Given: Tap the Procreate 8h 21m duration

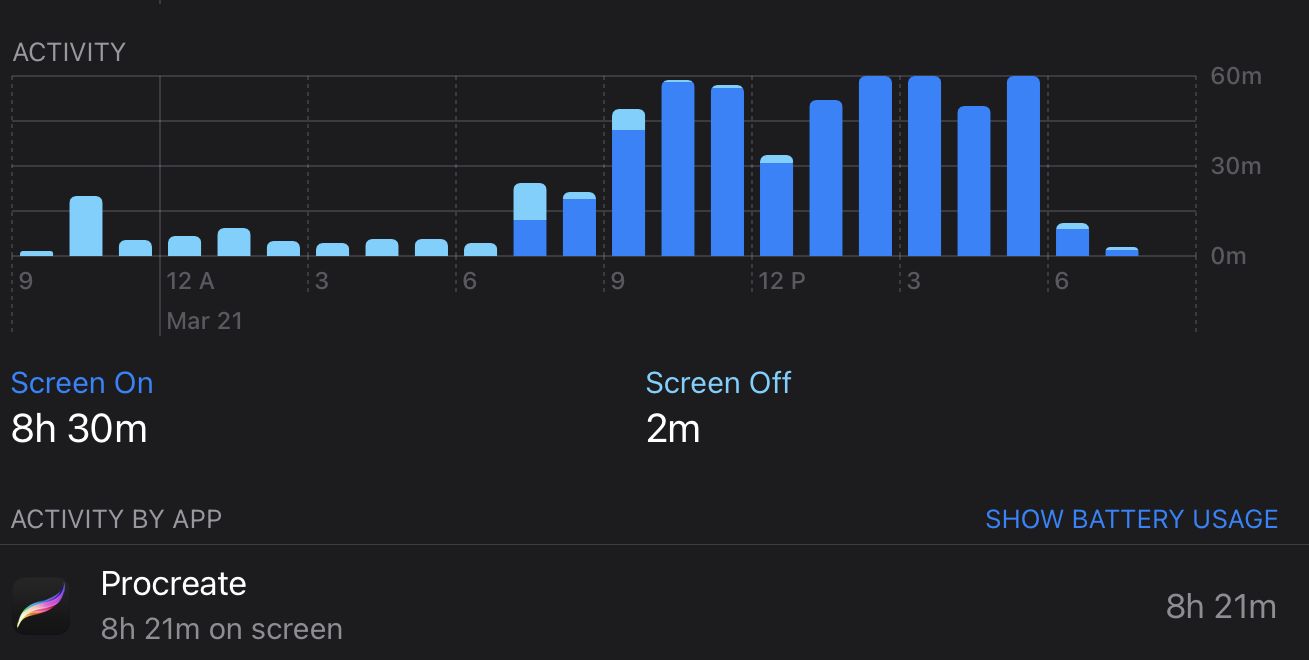Looking at the screenshot, I should (x=1221, y=606).
